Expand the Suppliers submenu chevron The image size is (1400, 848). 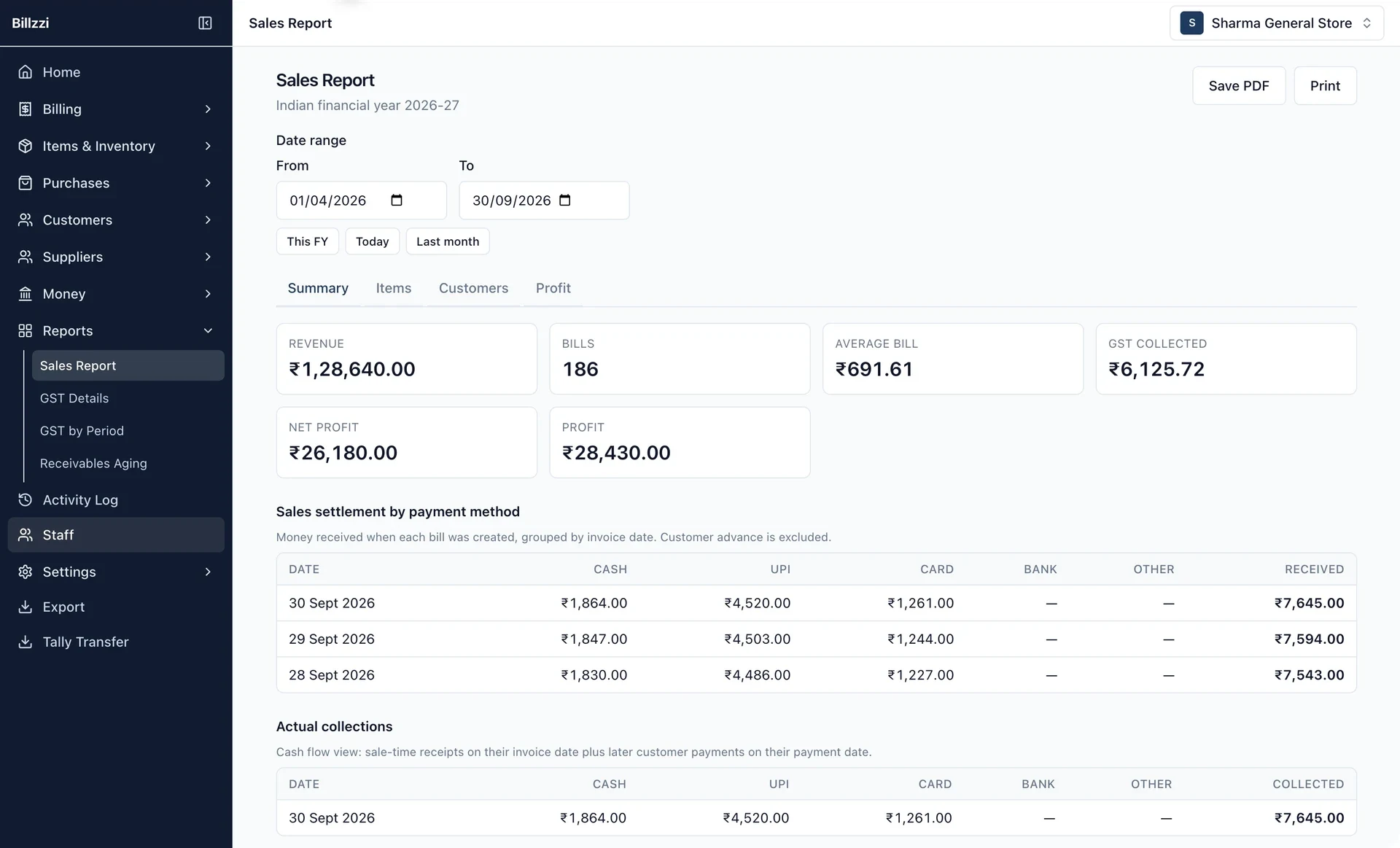pyautogui.click(x=208, y=257)
